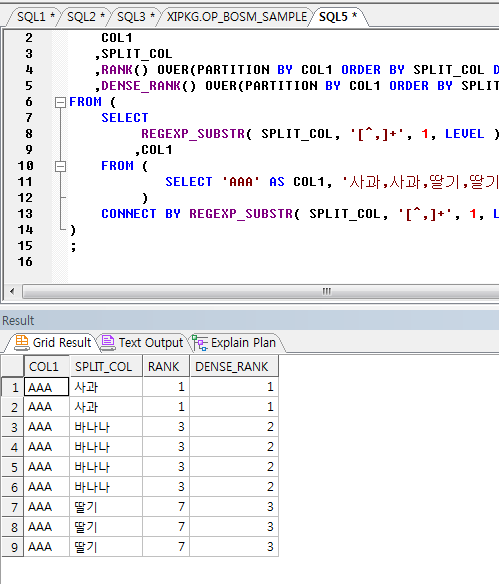Select grid row header 2
The width and height of the screenshot is (499, 584).
pyautogui.click(x=13, y=407)
